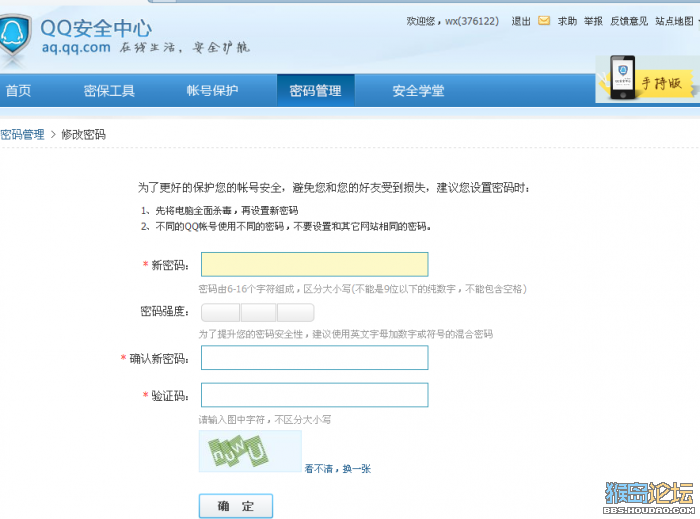The width and height of the screenshot is (700, 519).
Task: Click the 密码管理 breadcrumb link
Action: pyautogui.click(x=22, y=134)
